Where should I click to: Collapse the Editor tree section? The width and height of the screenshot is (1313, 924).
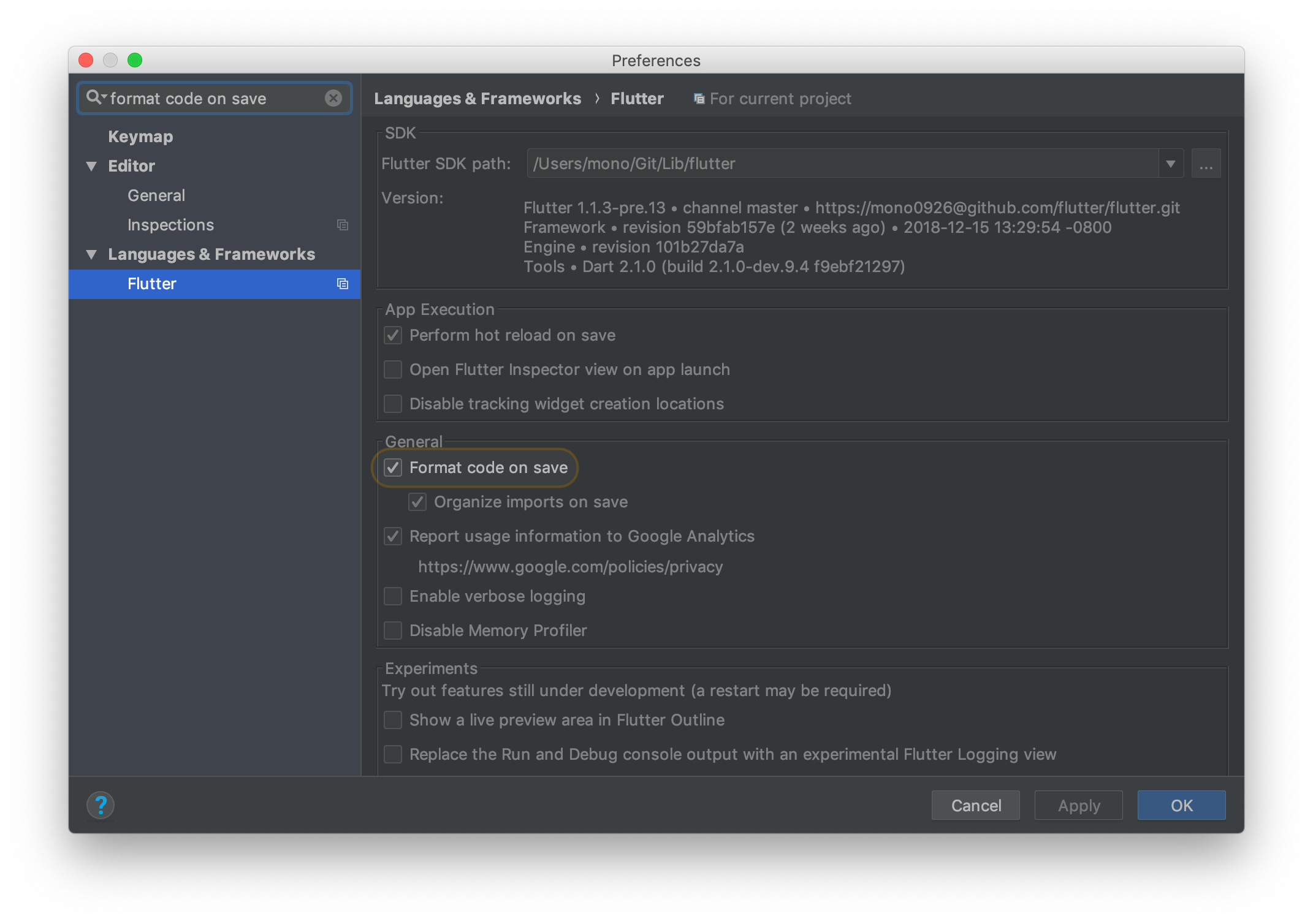(91, 166)
